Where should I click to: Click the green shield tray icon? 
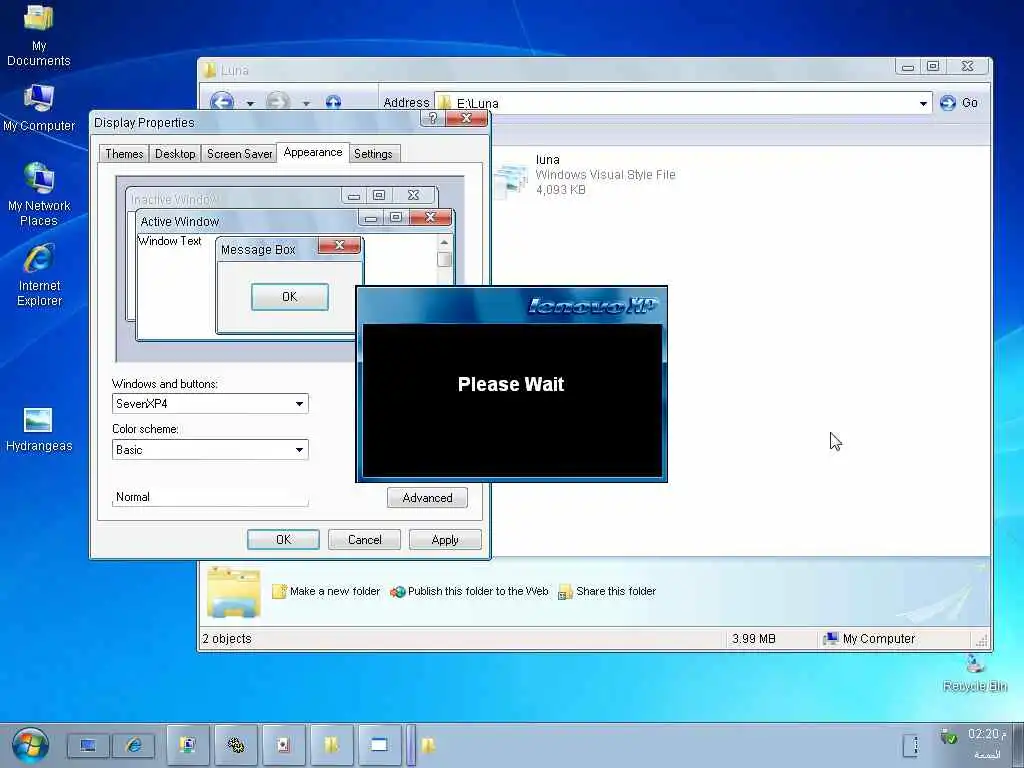pyautogui.click(x=948, y=737)
